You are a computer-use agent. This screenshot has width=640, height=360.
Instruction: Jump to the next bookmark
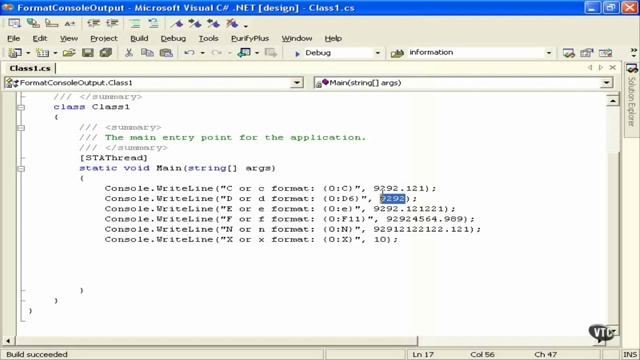pyautogui.click(x=195, y=24)
